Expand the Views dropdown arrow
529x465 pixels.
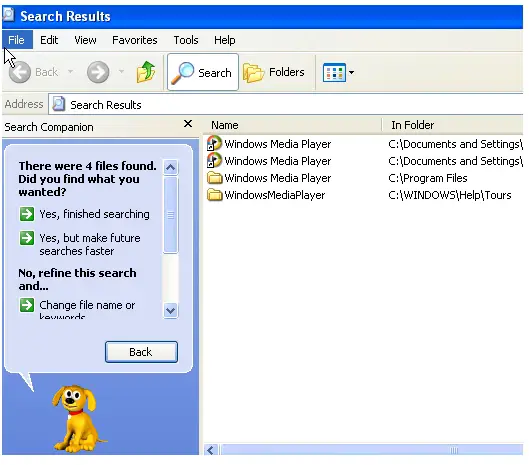pyautogui.click(x=351, y=72)
